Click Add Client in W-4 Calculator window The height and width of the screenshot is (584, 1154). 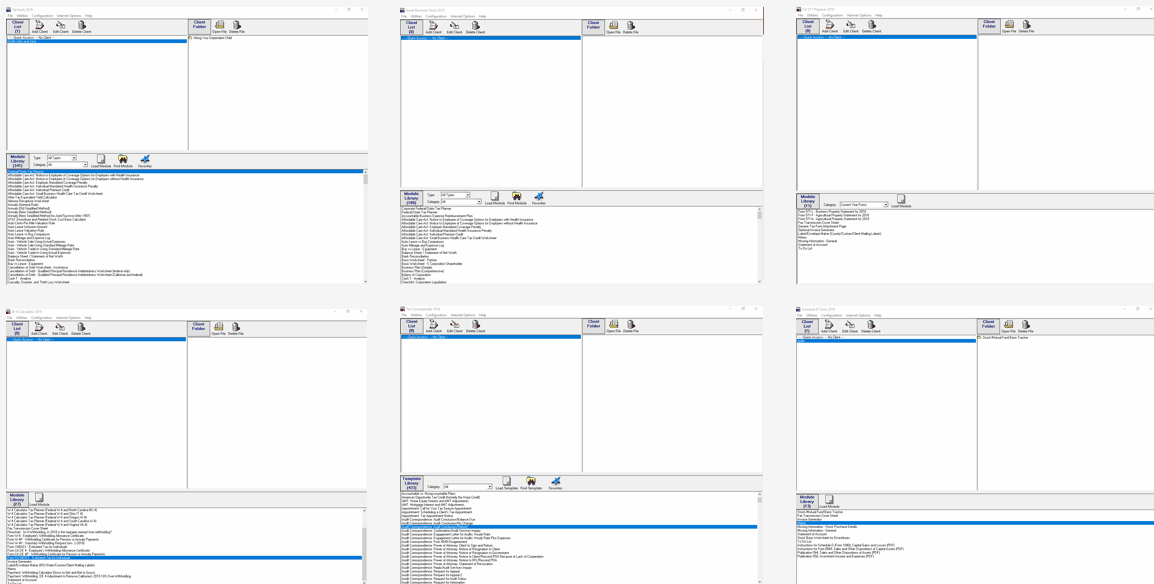click(40, 328)
